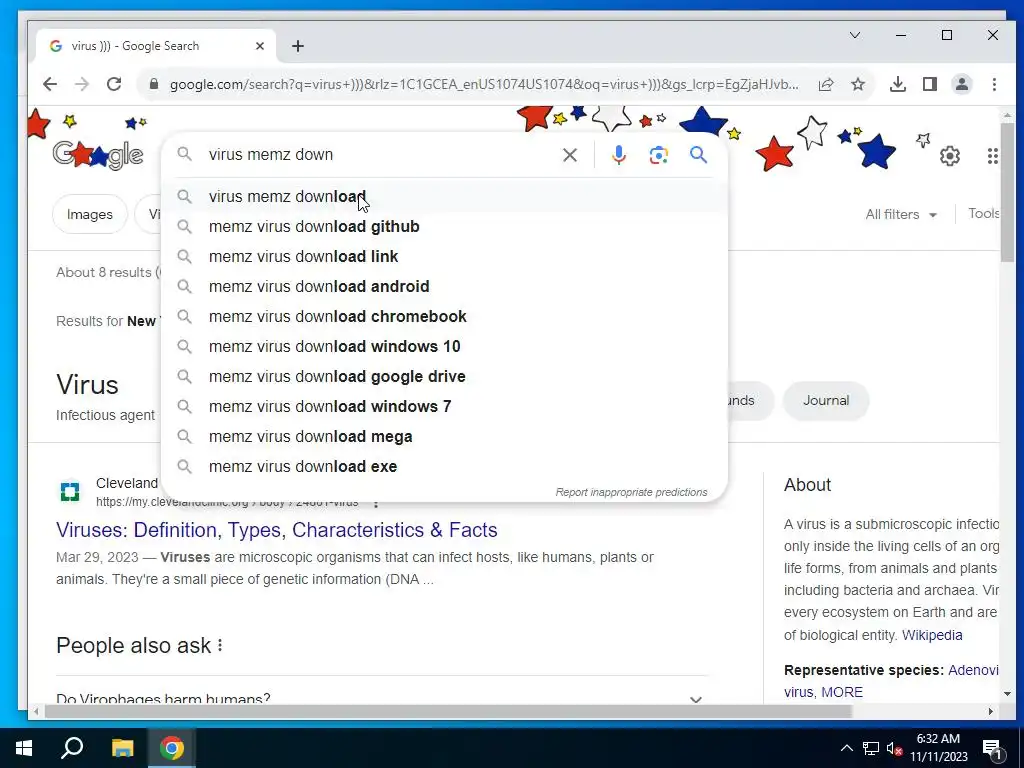Open Chrome three-dot menu
The width and height of the screenshot is (1024, 768).
click(x=994, y=84)
